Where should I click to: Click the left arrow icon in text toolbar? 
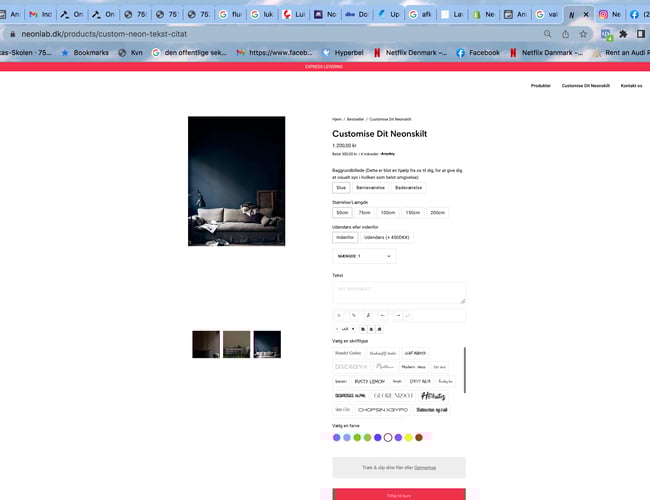[x=383, y=316]
